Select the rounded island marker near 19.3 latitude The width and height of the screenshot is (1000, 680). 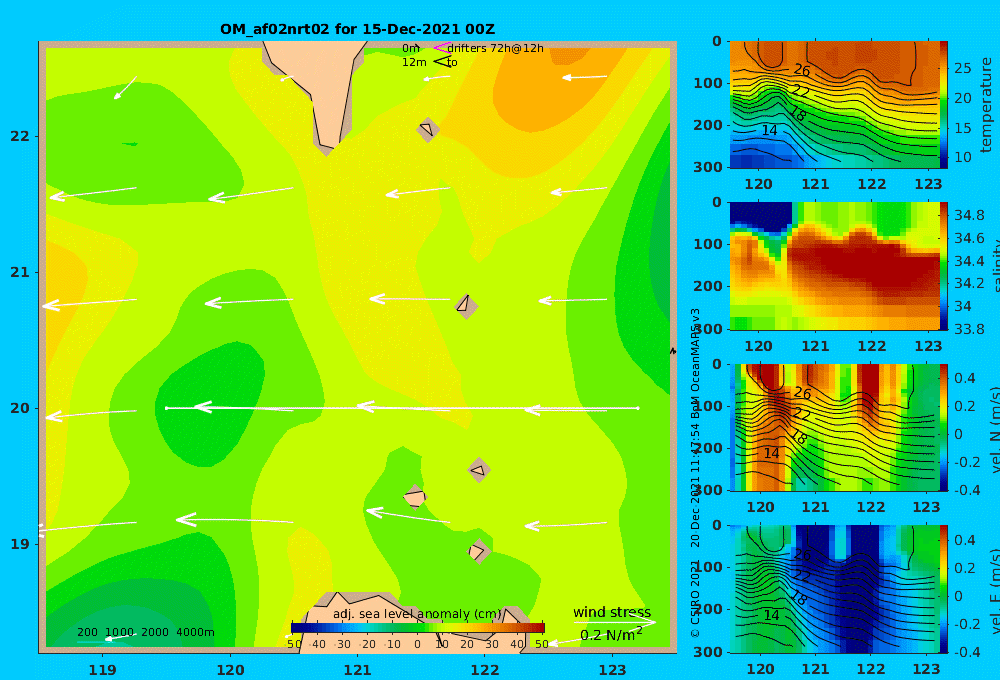tap(415, 496)
